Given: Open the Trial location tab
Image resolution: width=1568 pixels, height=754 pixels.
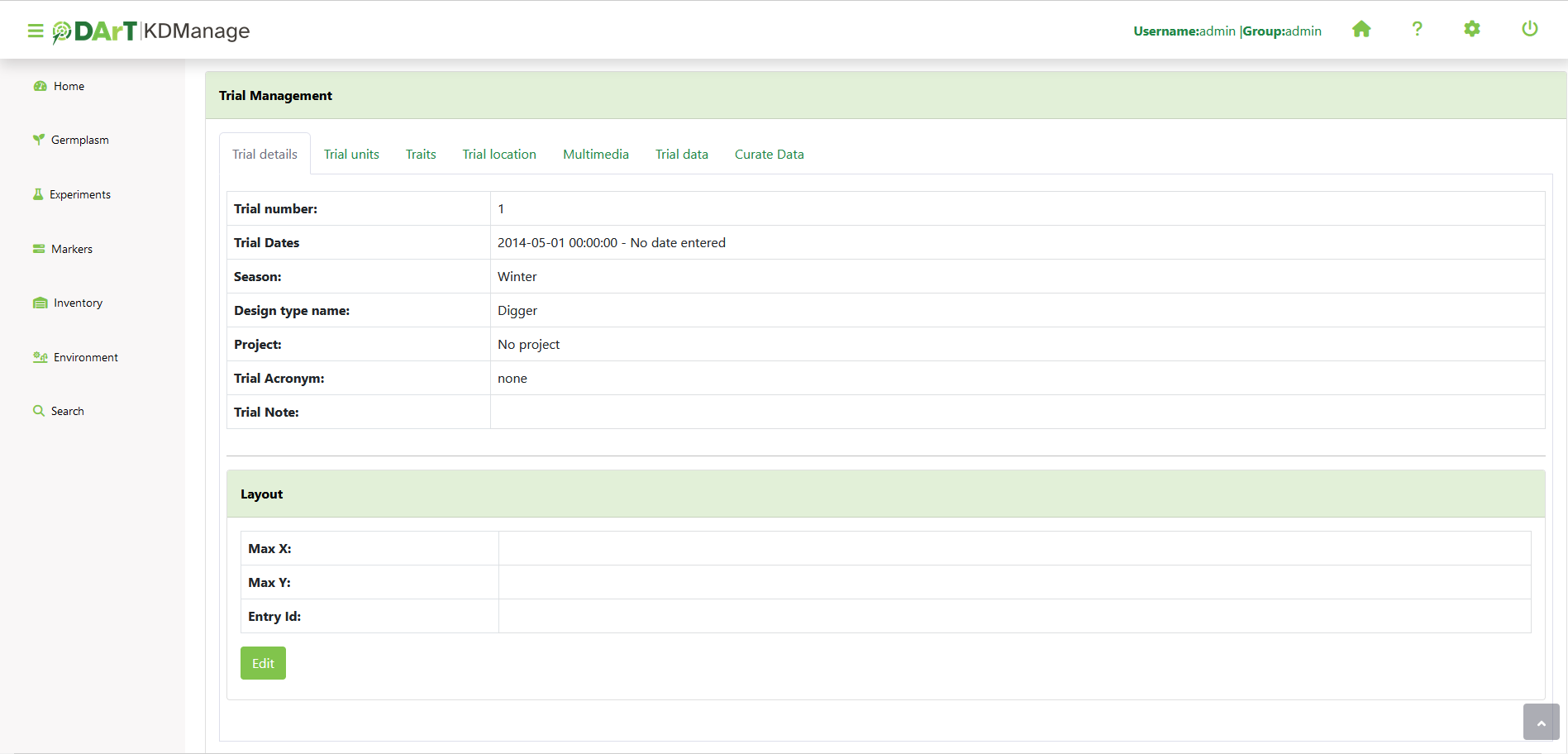Looking at the screenshot, I should click(x=499, y=155).
